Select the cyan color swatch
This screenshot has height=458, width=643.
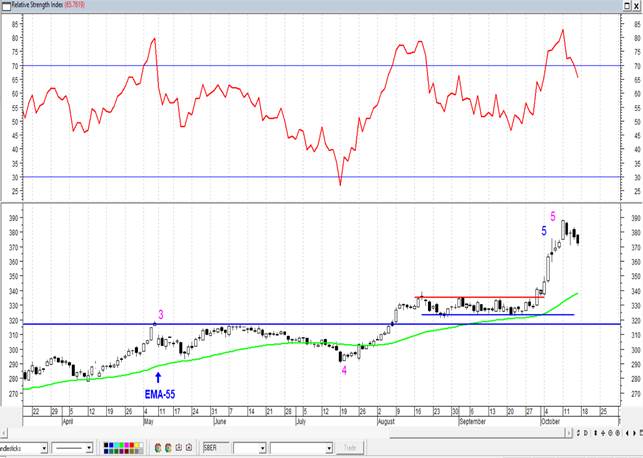(116, 445)
